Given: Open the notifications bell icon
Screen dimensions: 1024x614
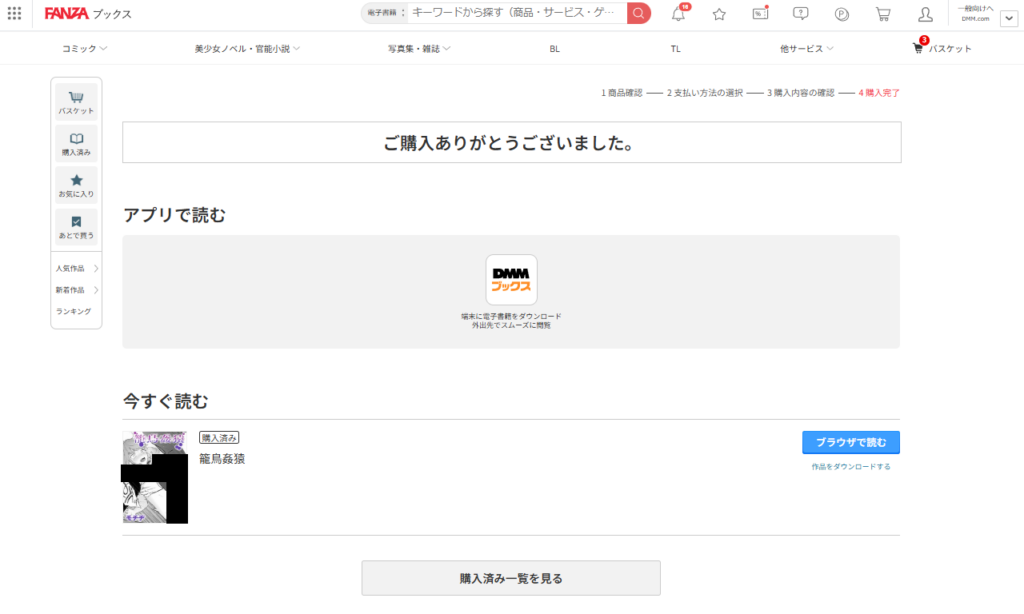Looking at the screenshot, I should point(679,13).
